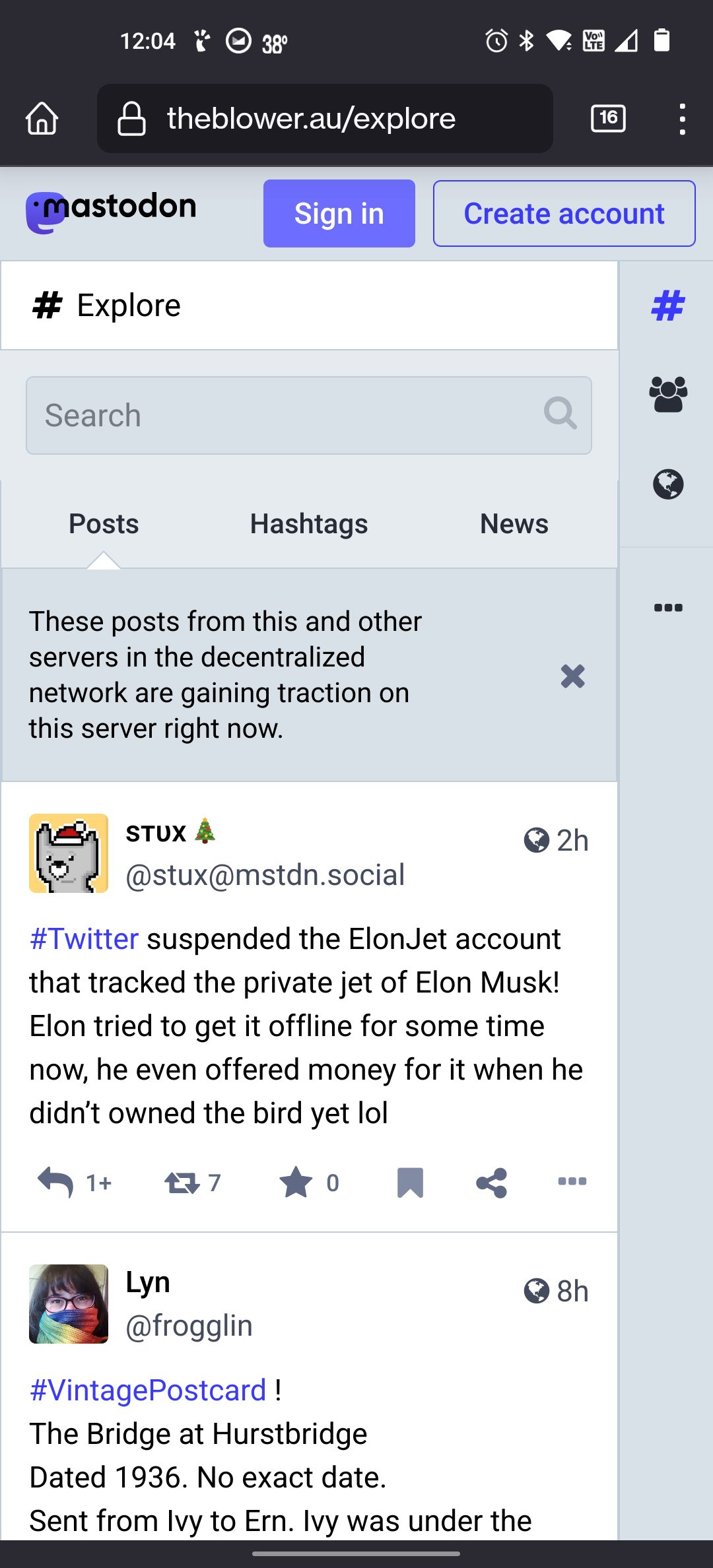Focus the Search input field

click(x=309, y=415)
